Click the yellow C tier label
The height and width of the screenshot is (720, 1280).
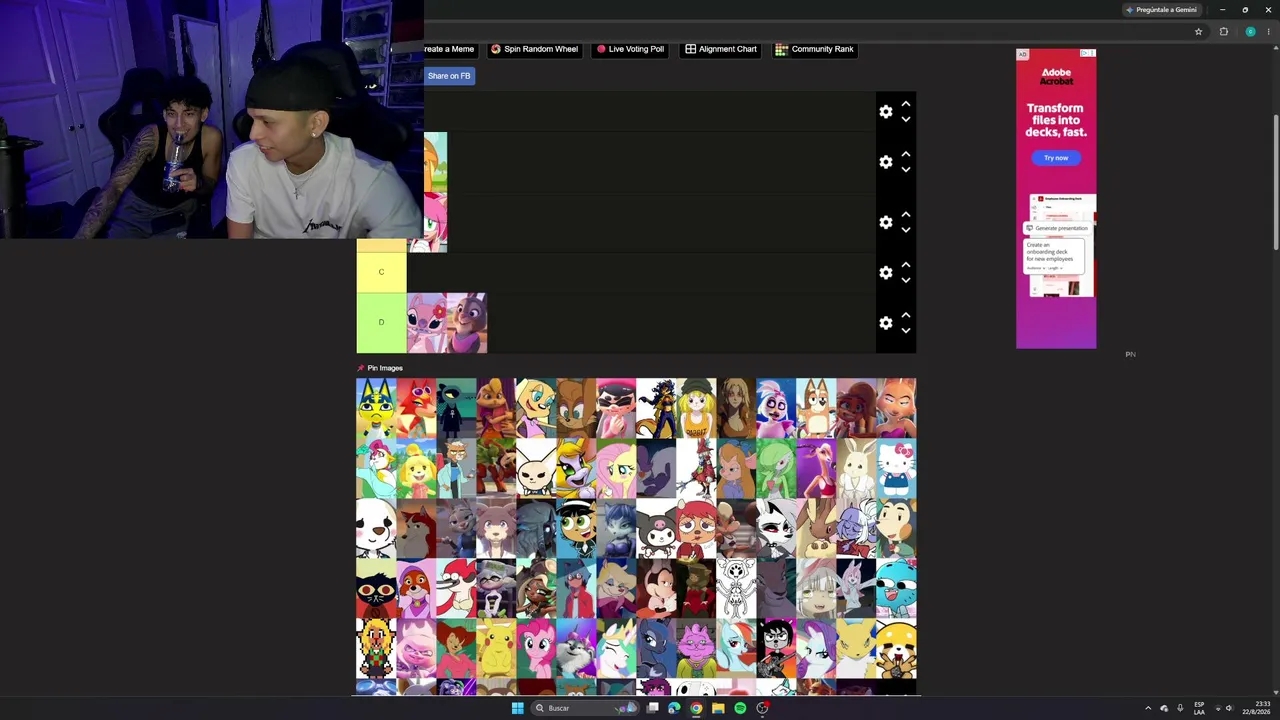click(381, 272)
